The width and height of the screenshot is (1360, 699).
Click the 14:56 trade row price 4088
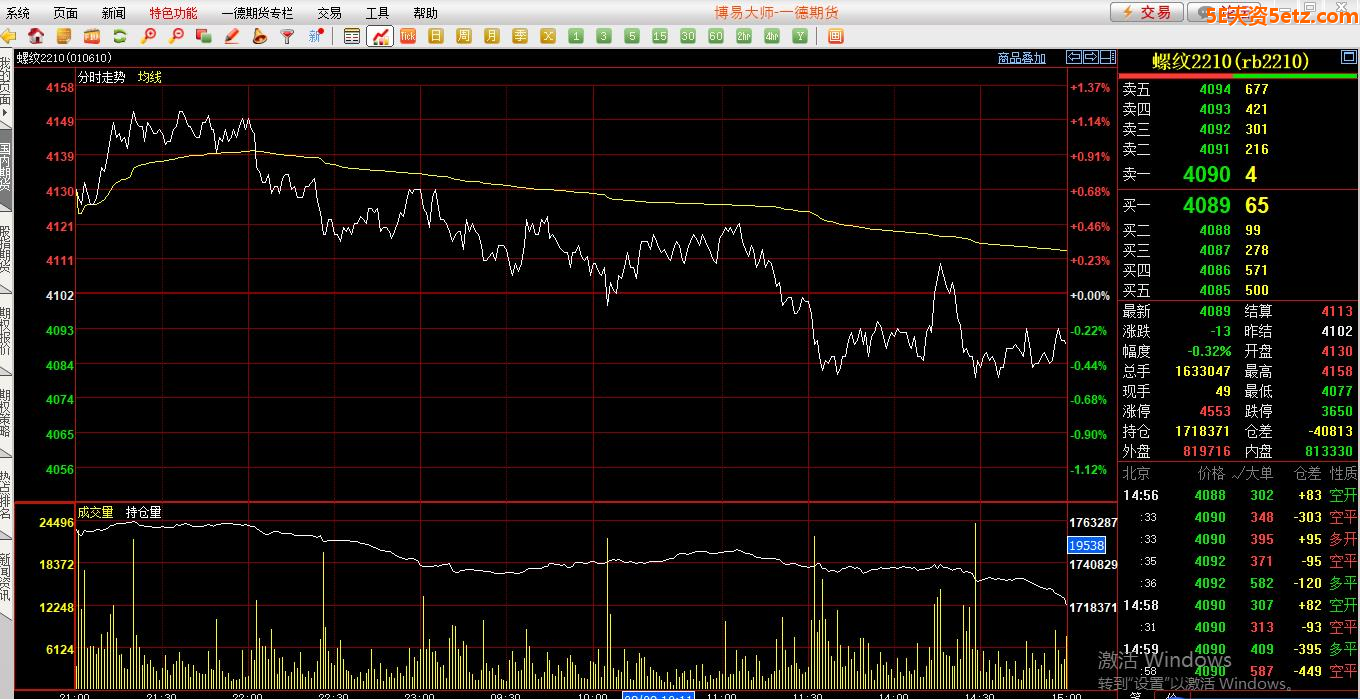(1210, 495)
